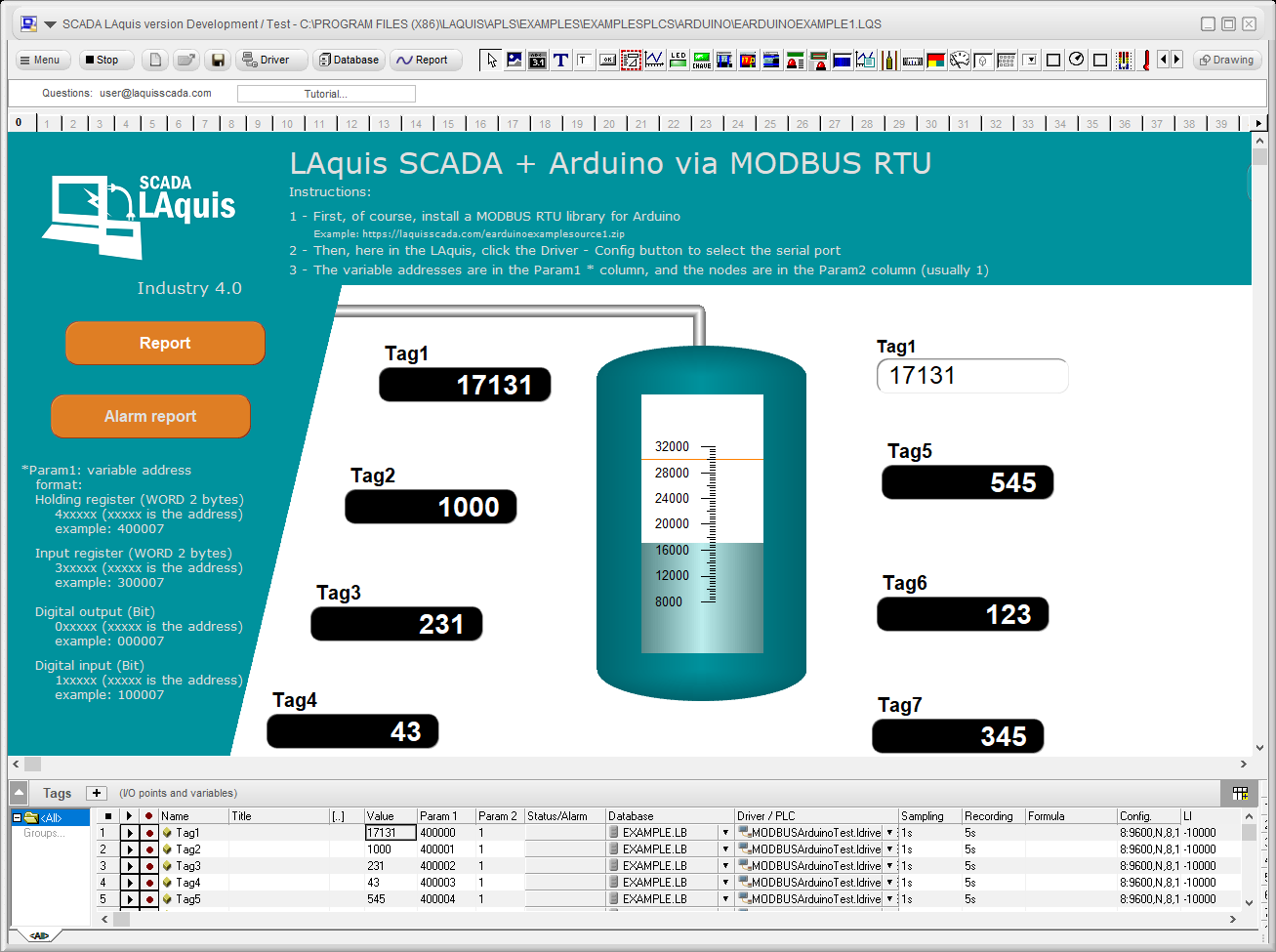Add the bottle level object
This screenshot has width=1276, height=952.
click(x=888, y=60)
